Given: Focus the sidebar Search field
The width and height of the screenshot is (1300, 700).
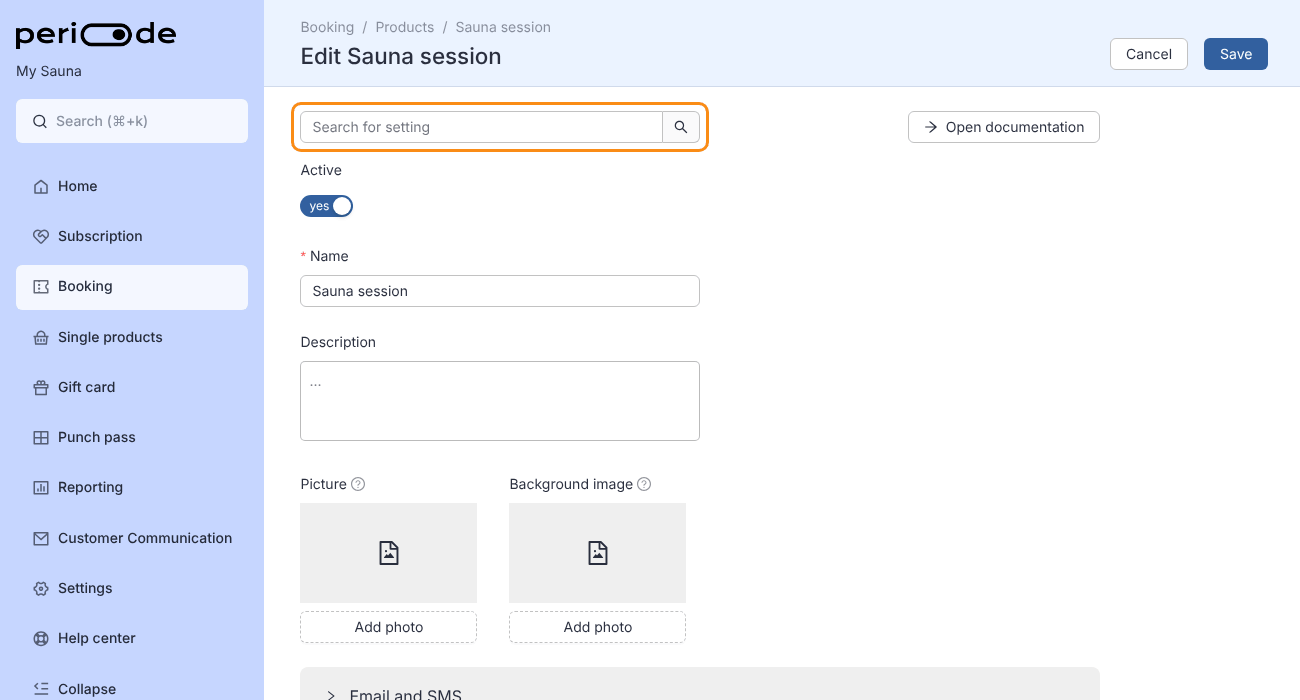Looking at the screenshot, I should [132, 121].
